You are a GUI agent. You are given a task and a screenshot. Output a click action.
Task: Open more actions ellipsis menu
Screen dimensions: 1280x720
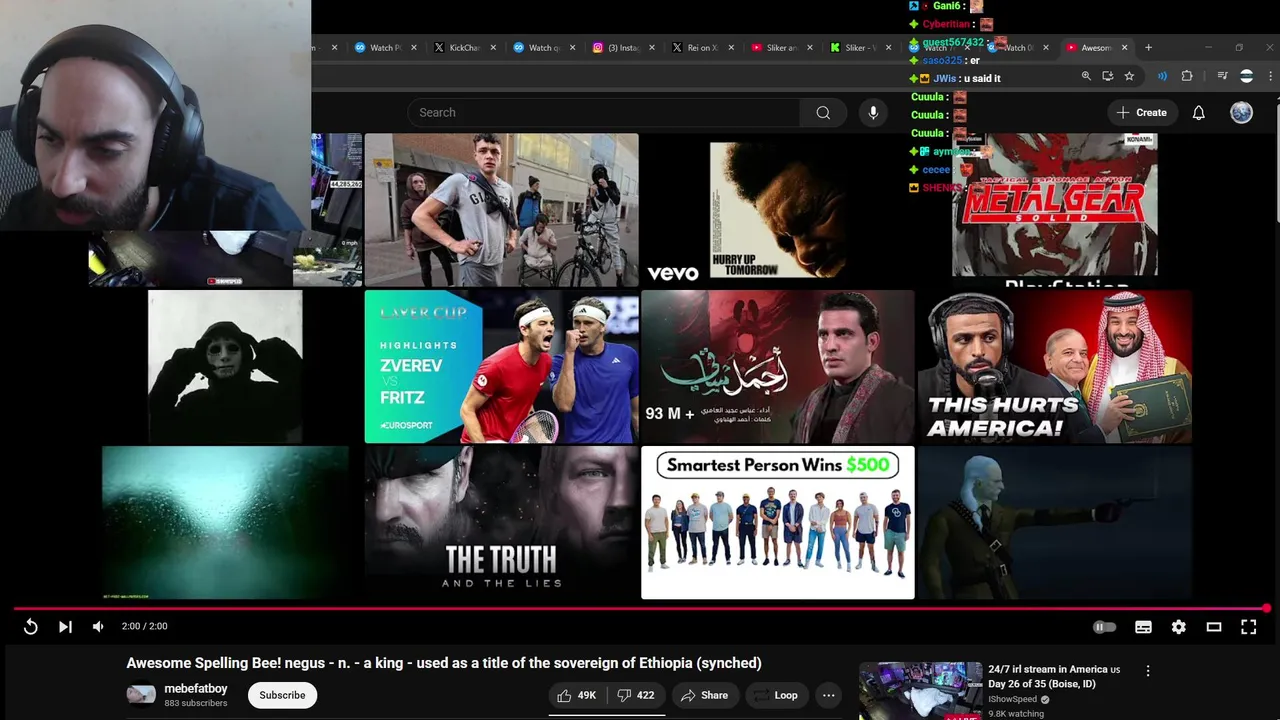828,695
